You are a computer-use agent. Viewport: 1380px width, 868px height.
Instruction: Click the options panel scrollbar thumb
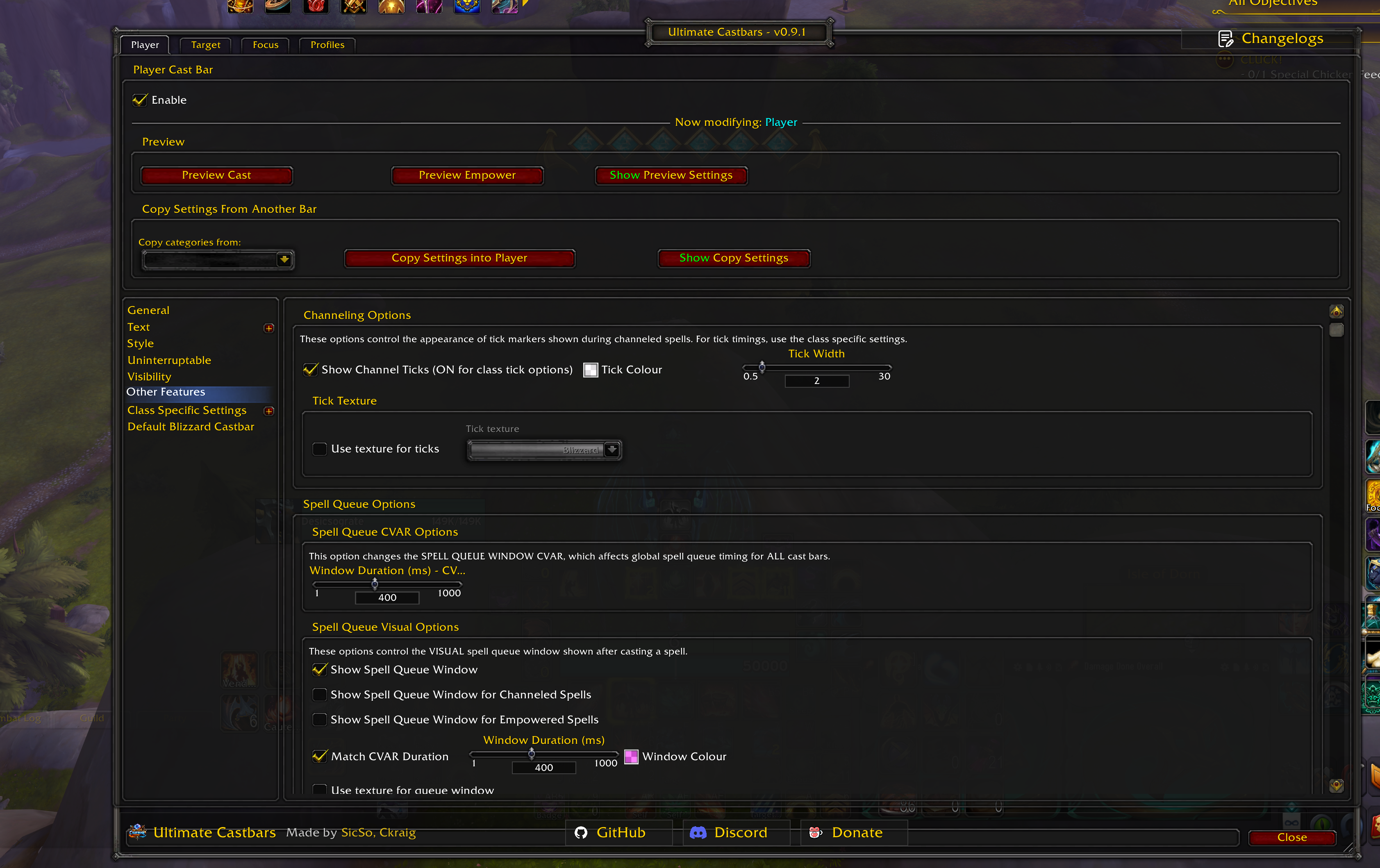pyautogui.click(x=1337, y=330)
